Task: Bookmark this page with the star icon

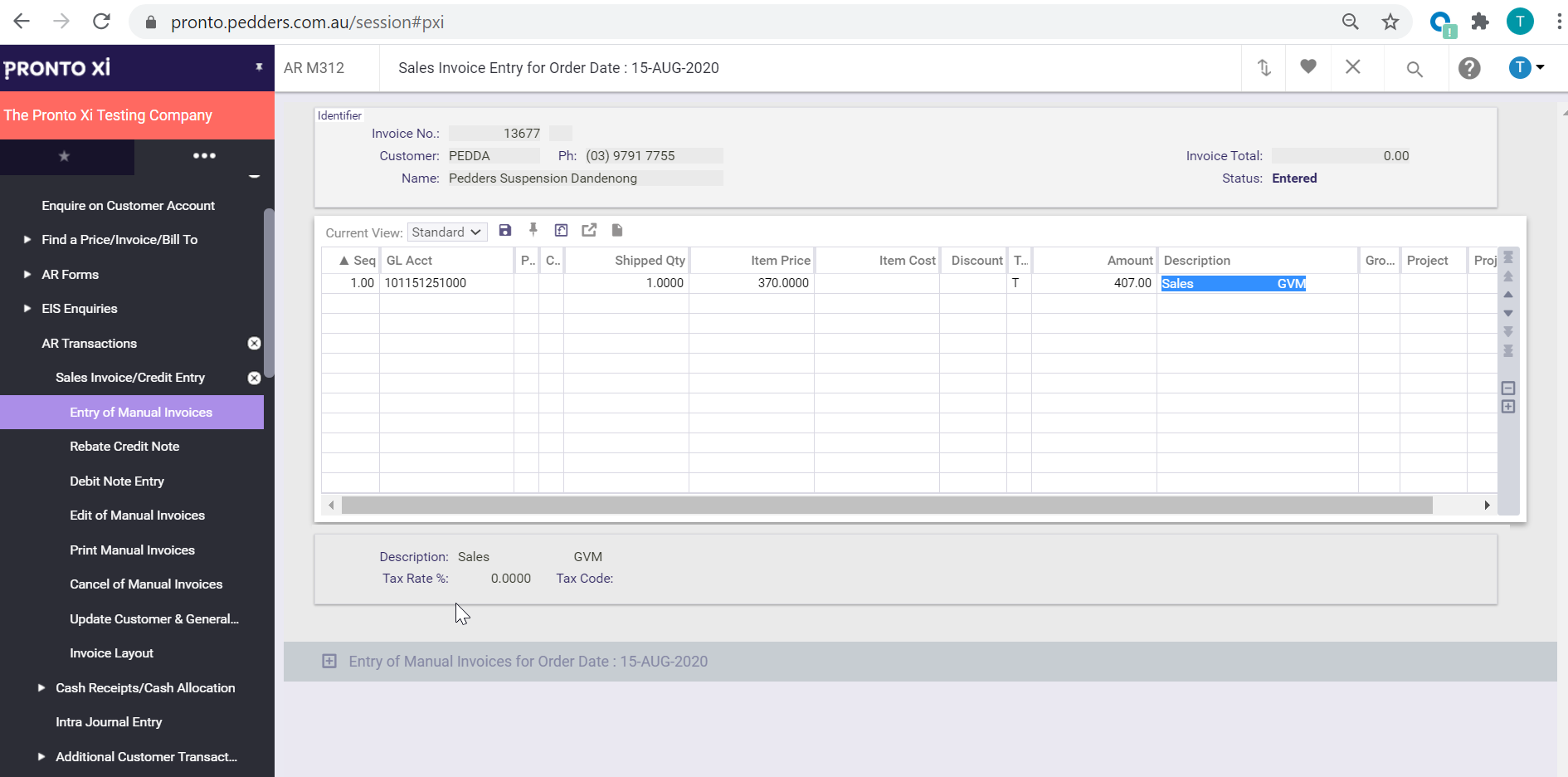Action: pyautogui.click(x=1390, y=22)
